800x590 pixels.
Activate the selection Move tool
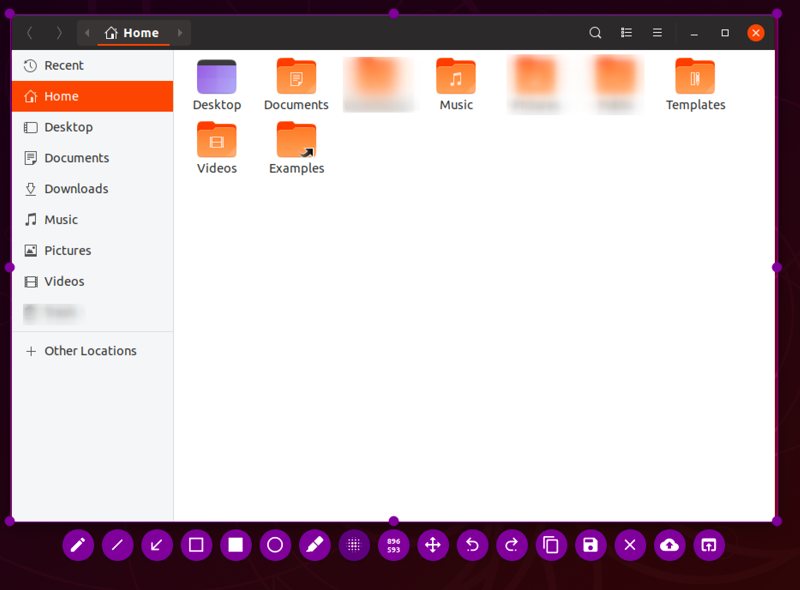pos(433,545)
